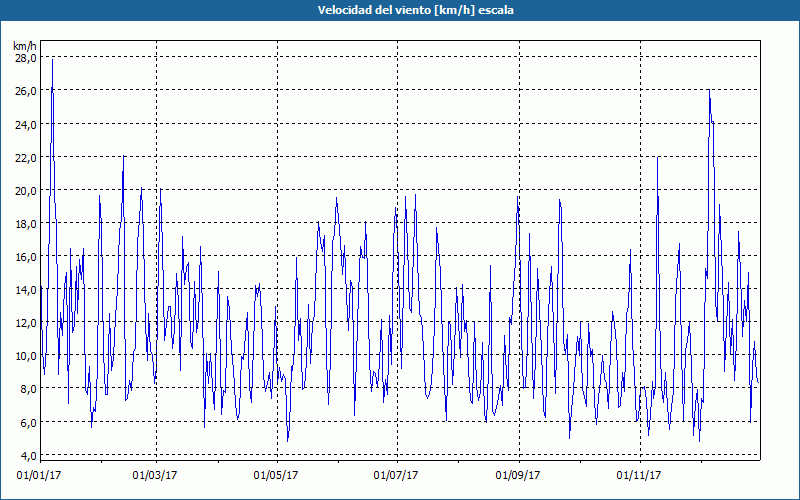
Task: Click the January peak near 28 km/h
Action: pos(52,60)
